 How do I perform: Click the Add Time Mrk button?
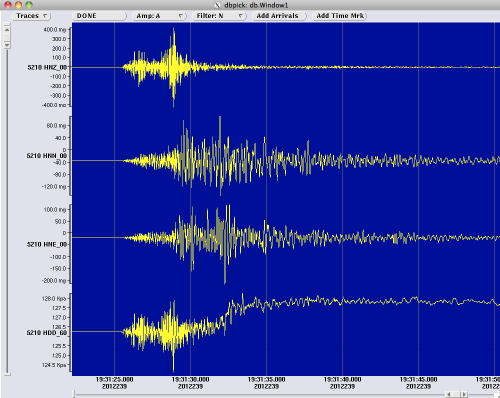340,16
